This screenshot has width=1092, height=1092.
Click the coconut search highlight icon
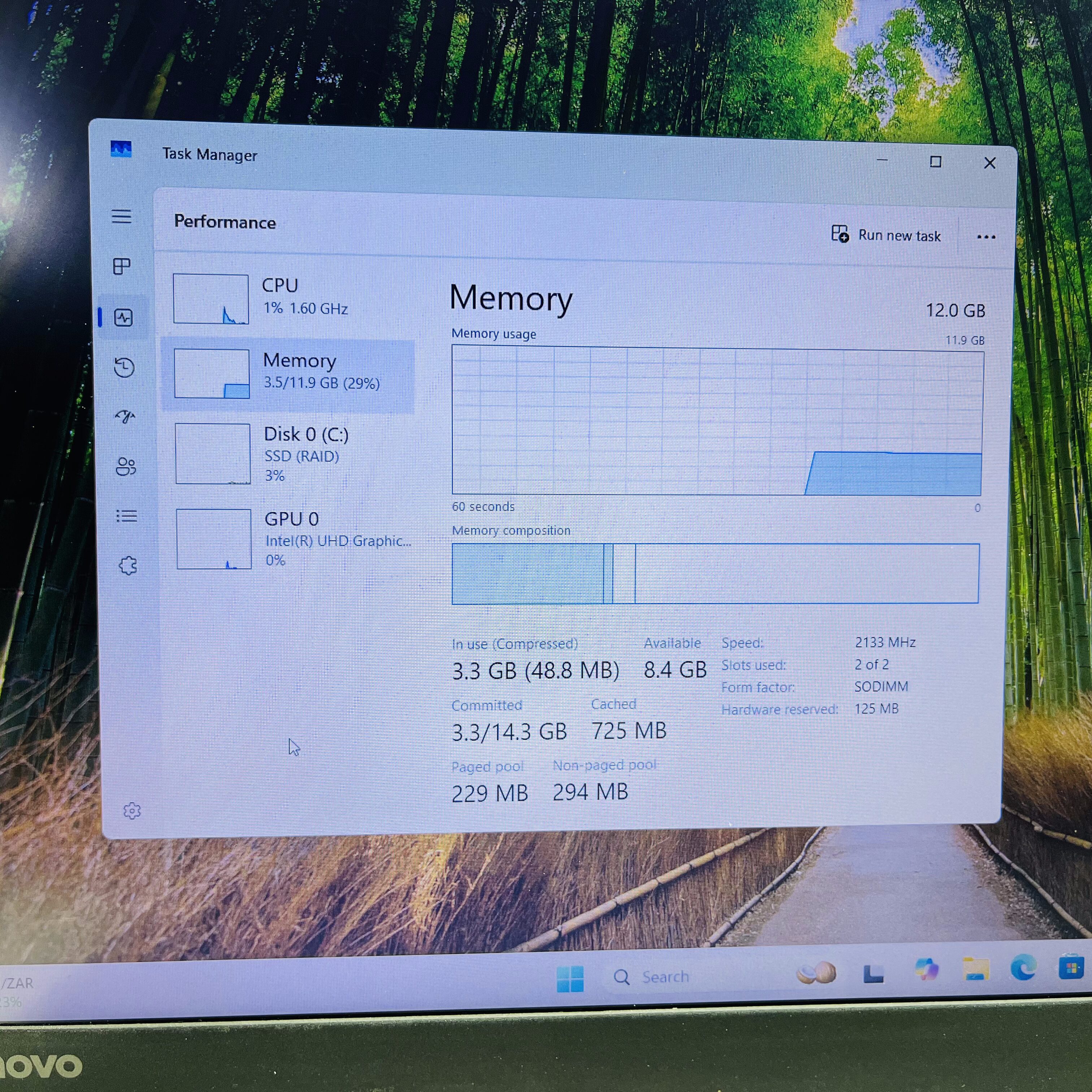point(816,973)
